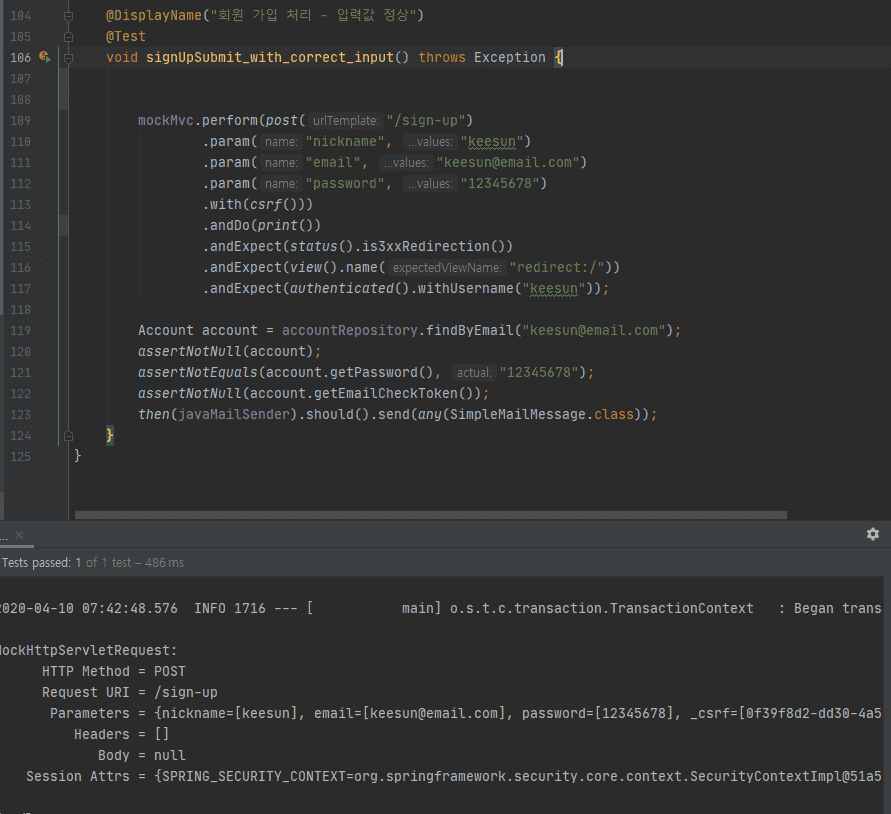Click accountRepository on line 119
Image resolution: width=891 pixels, height=814 pixels.
349,331
